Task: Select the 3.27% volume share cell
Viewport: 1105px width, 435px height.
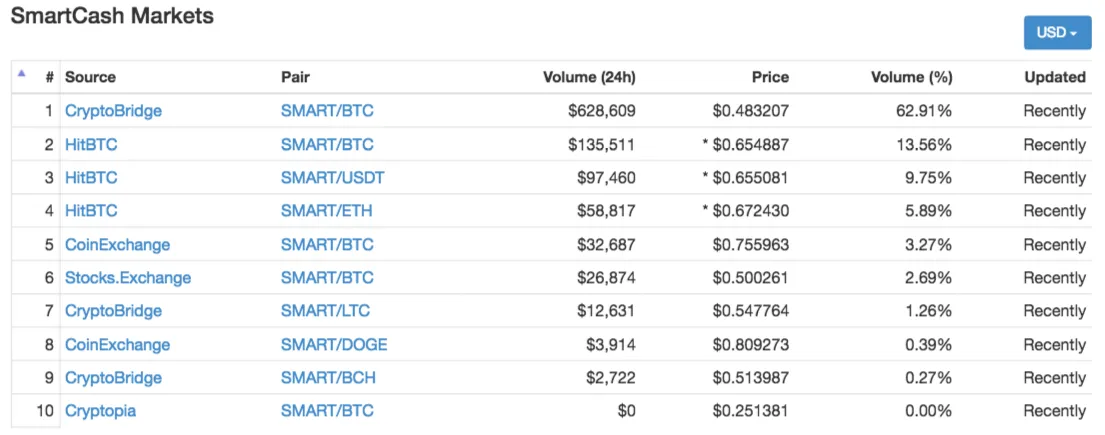Action: [928, 245]
